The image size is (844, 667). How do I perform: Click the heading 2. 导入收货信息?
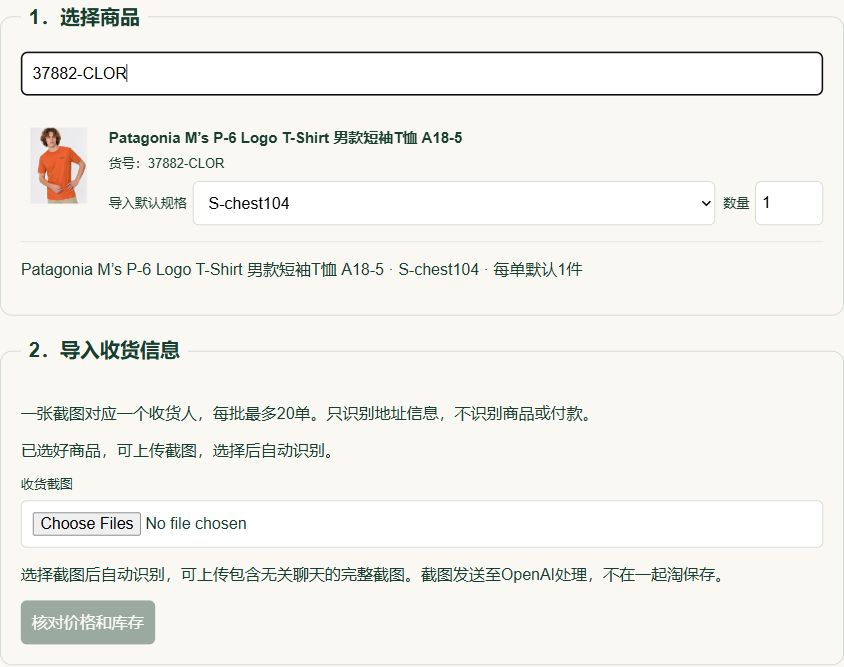[104, 350]
